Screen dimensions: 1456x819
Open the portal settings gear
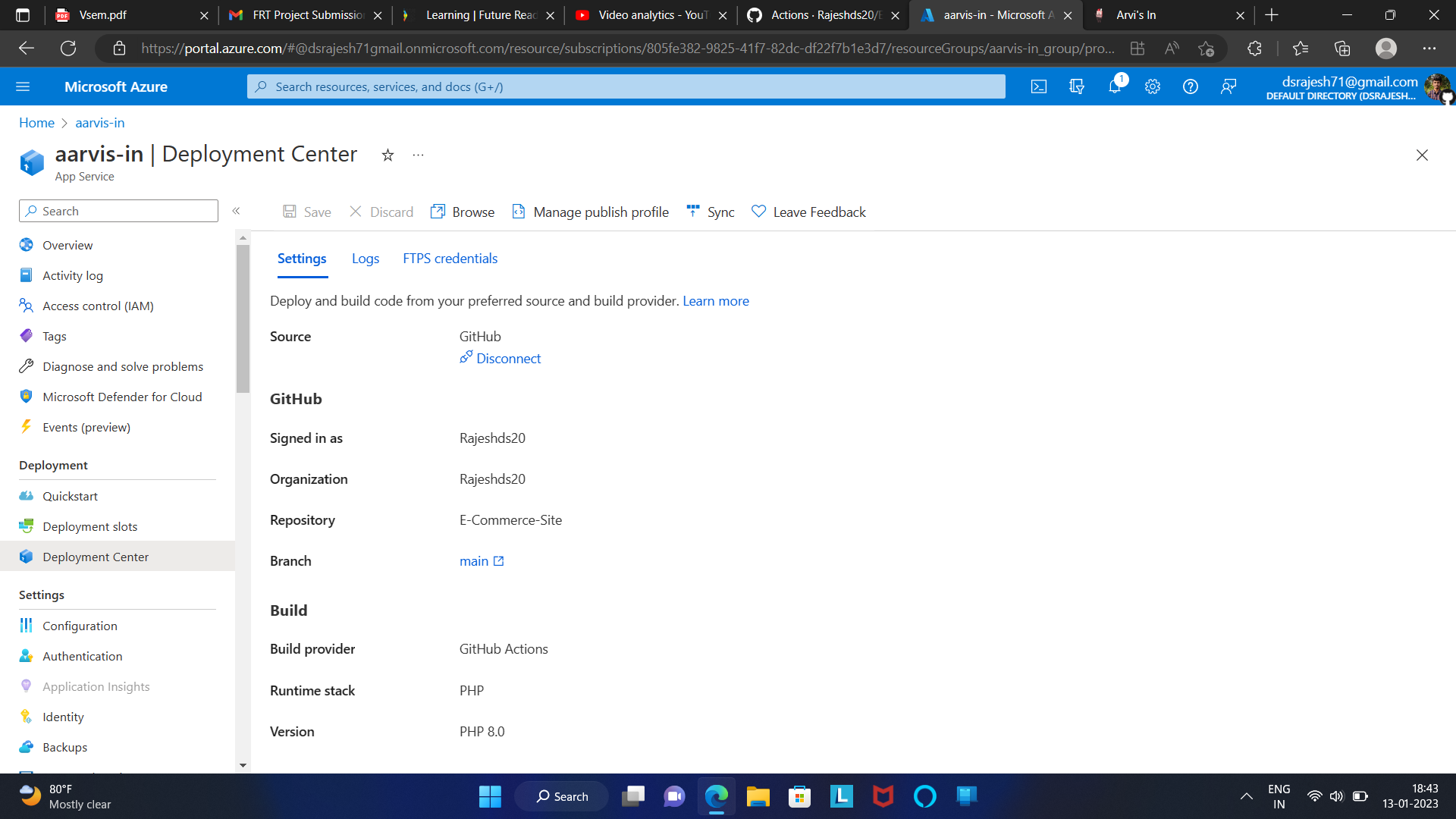[x=1153, y=86]
